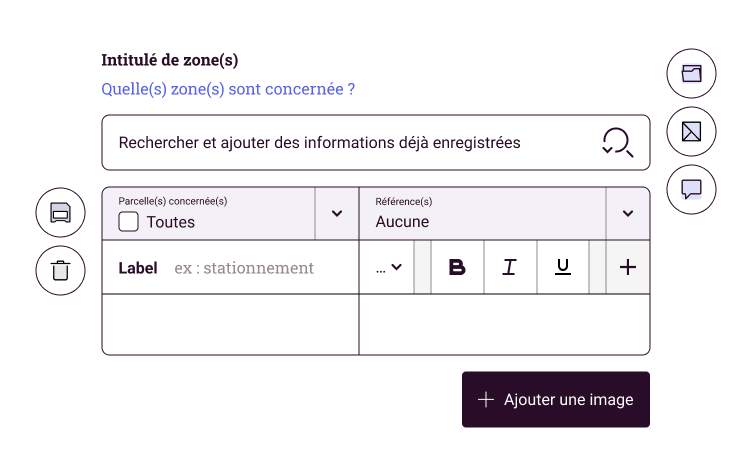Open the comment bubble icon

point(691,189)
